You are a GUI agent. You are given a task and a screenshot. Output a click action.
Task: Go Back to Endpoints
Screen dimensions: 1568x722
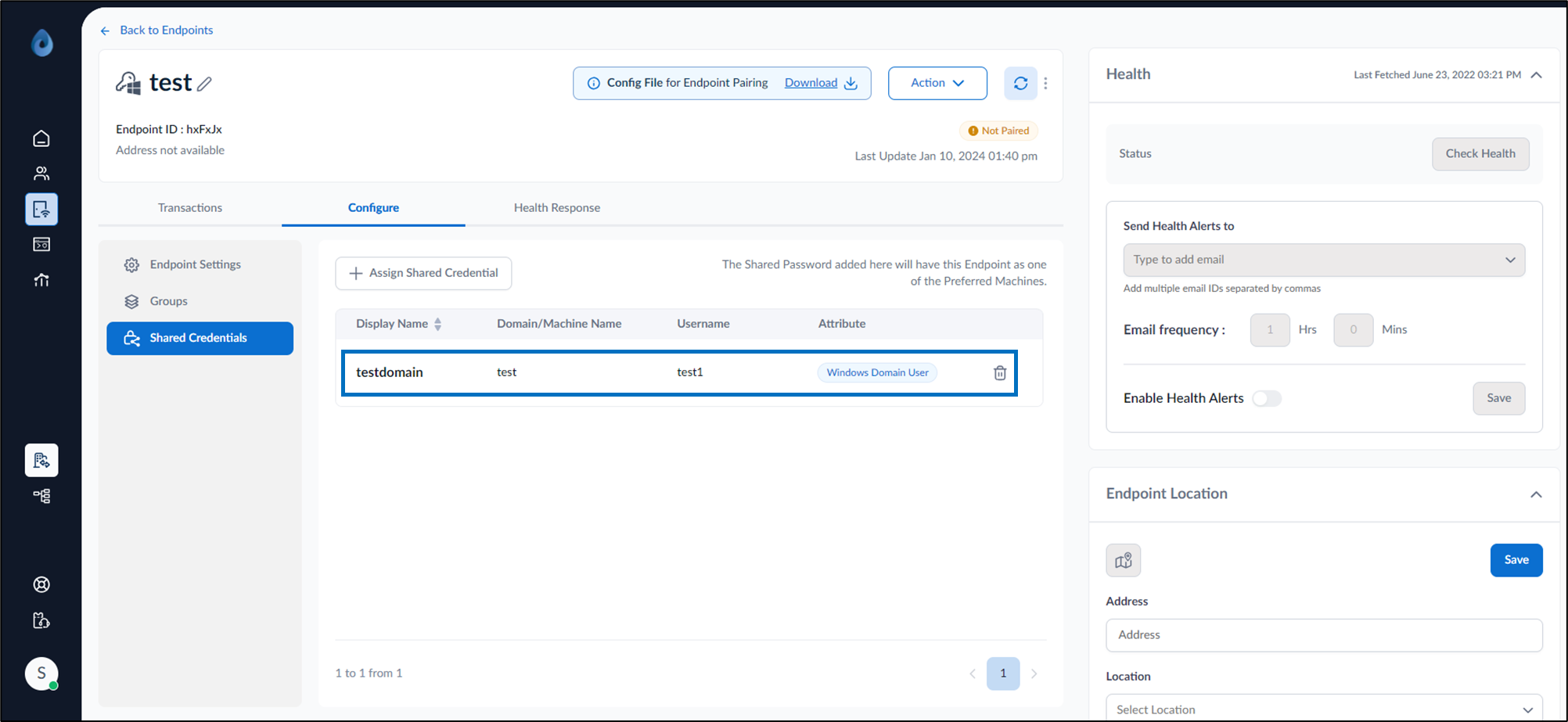tap(156, 30)
